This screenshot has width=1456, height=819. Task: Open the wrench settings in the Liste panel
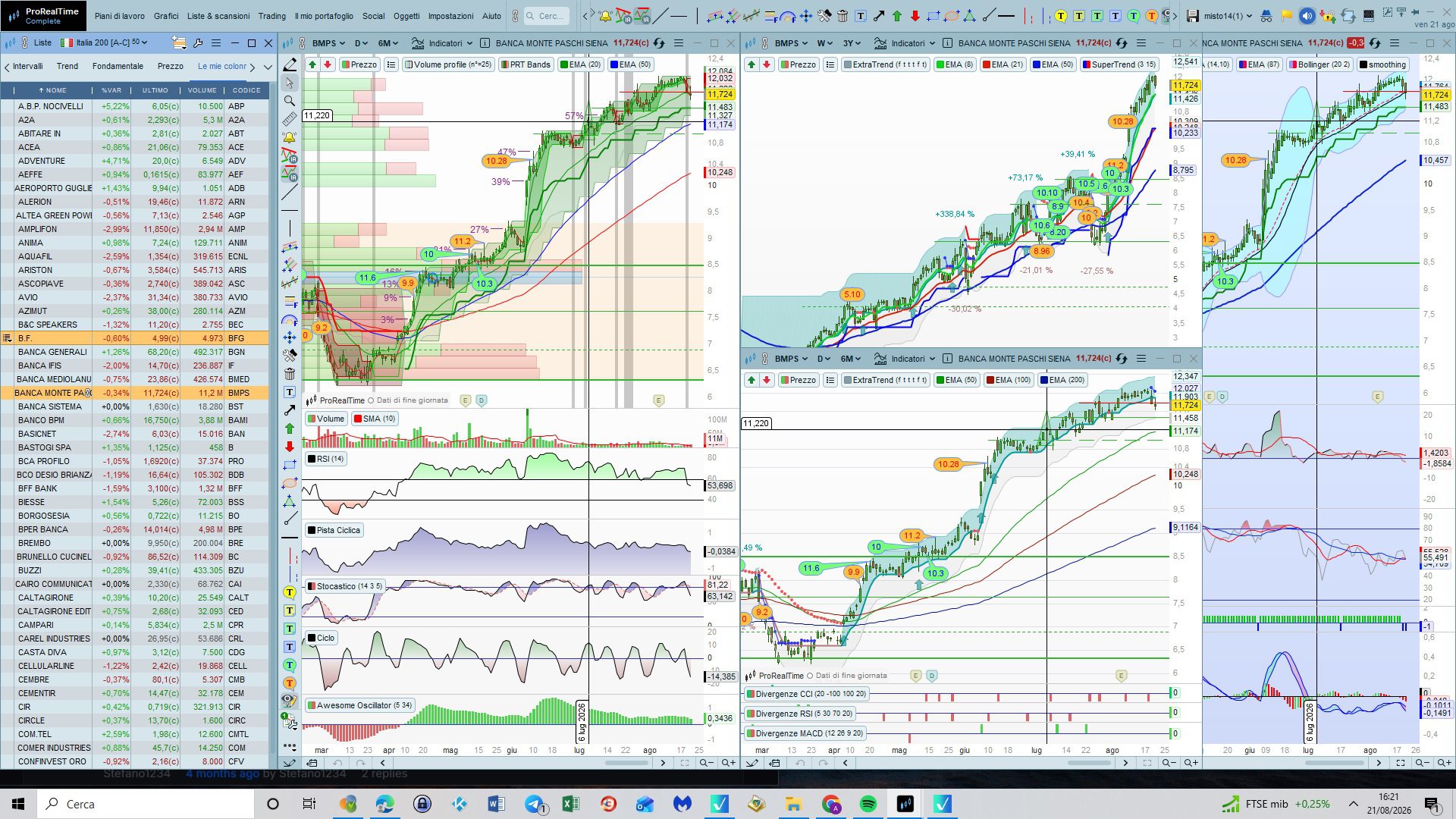(x=198, y=43)
